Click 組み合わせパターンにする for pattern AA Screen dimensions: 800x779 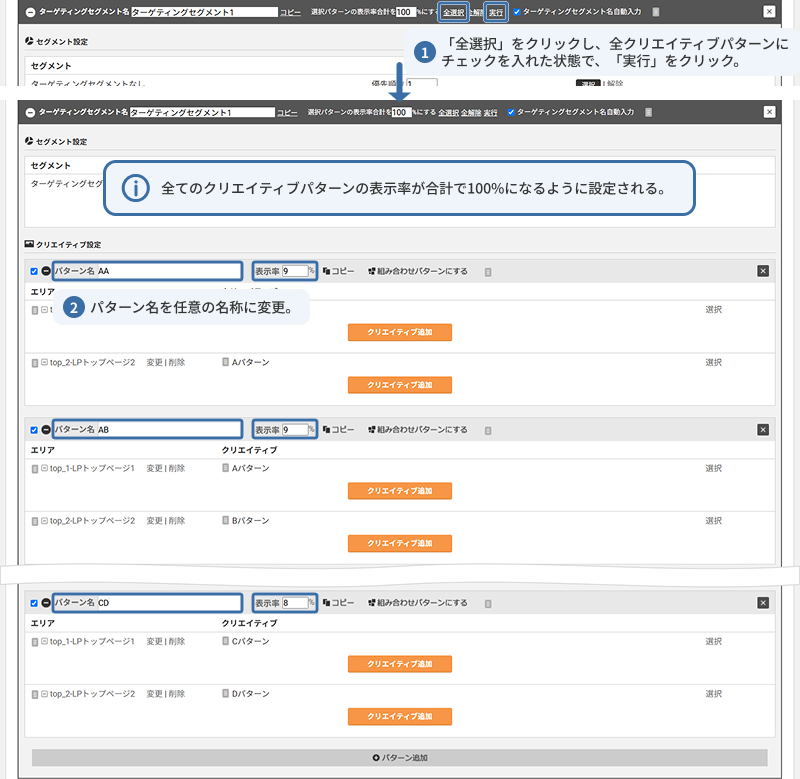click(x=418, y=271)
